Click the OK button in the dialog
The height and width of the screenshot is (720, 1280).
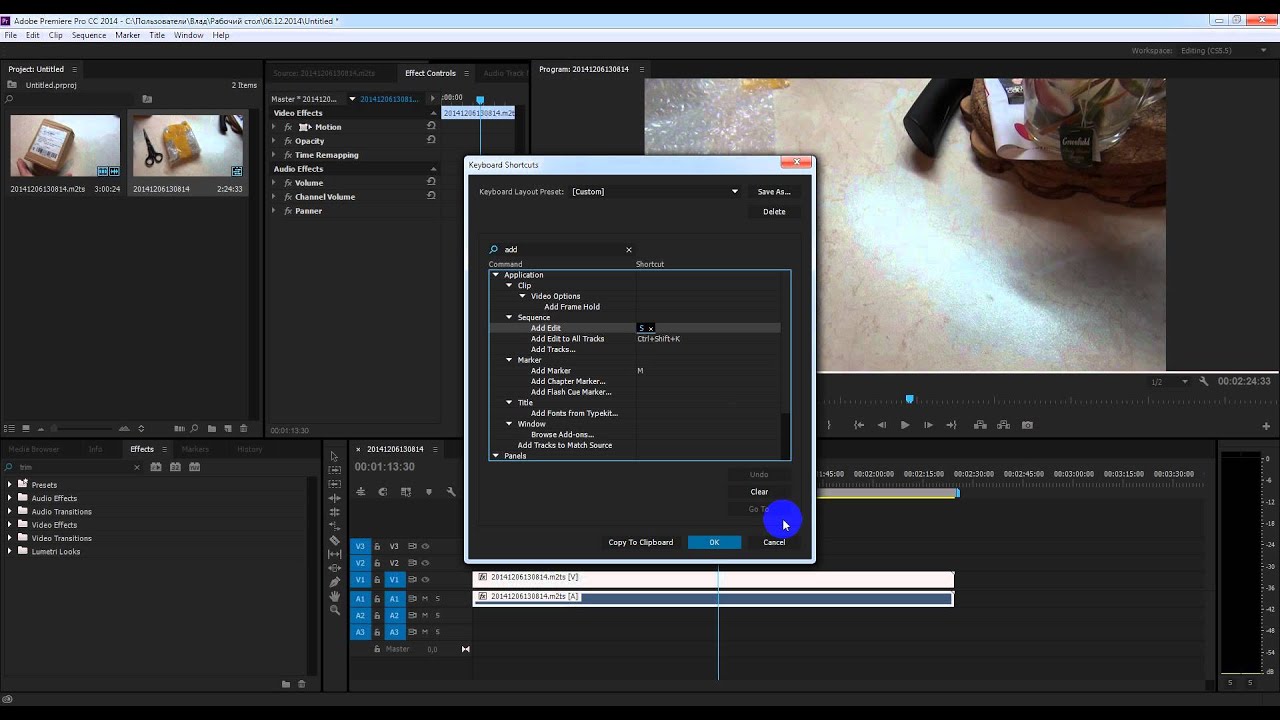714,542
